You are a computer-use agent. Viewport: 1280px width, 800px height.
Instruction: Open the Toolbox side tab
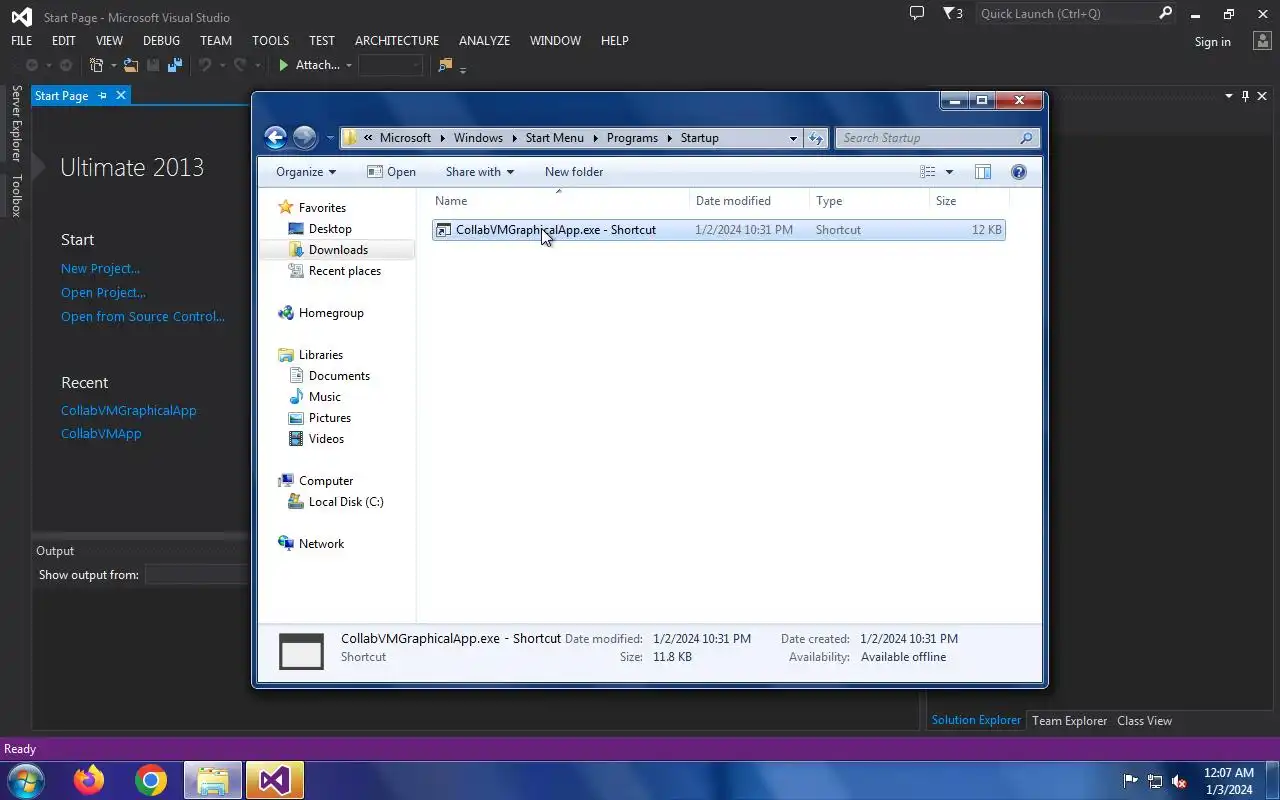pyautogui.click(x=16, y=196)
